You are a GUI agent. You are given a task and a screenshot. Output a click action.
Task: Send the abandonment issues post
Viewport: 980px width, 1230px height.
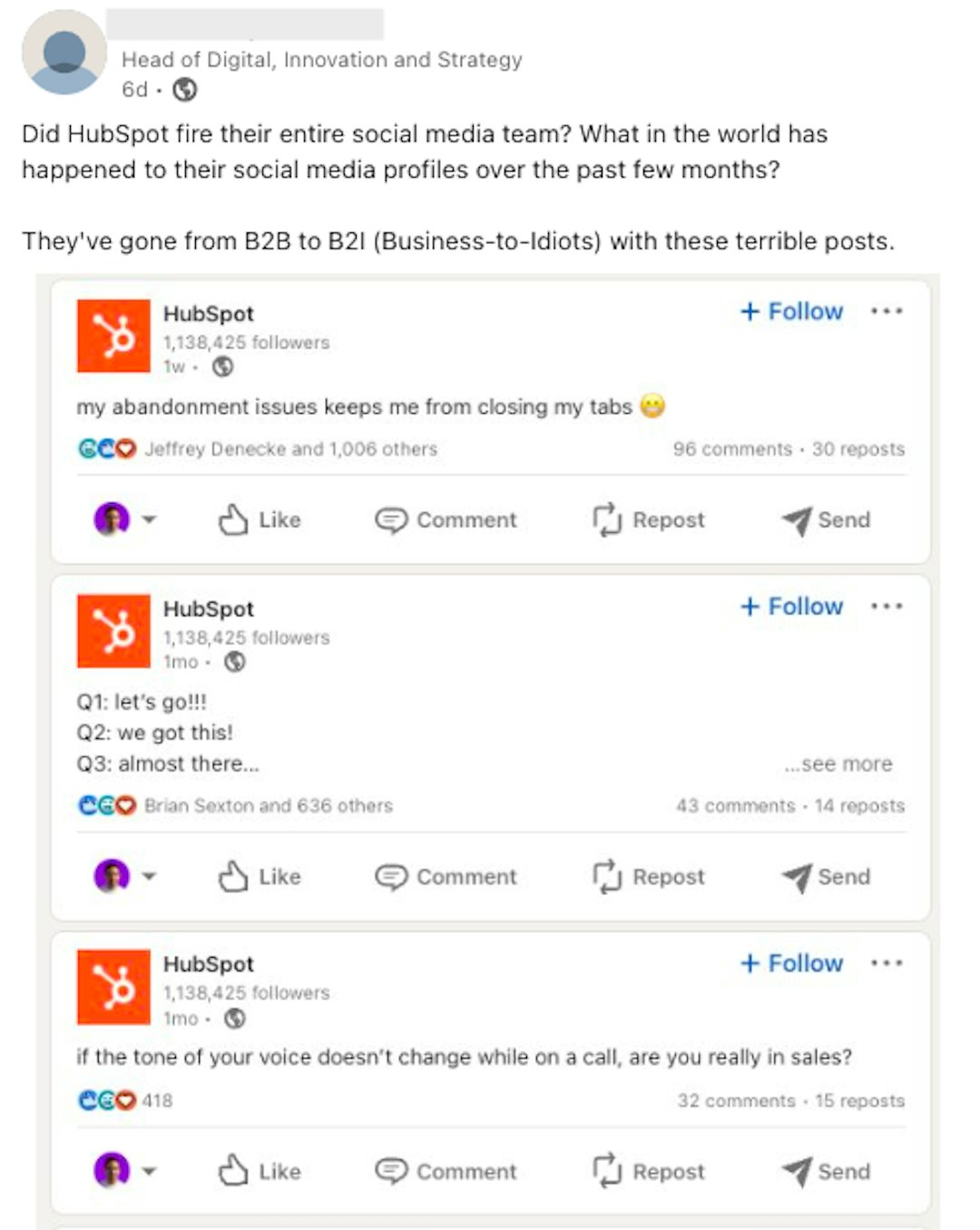tap(826, 520)
